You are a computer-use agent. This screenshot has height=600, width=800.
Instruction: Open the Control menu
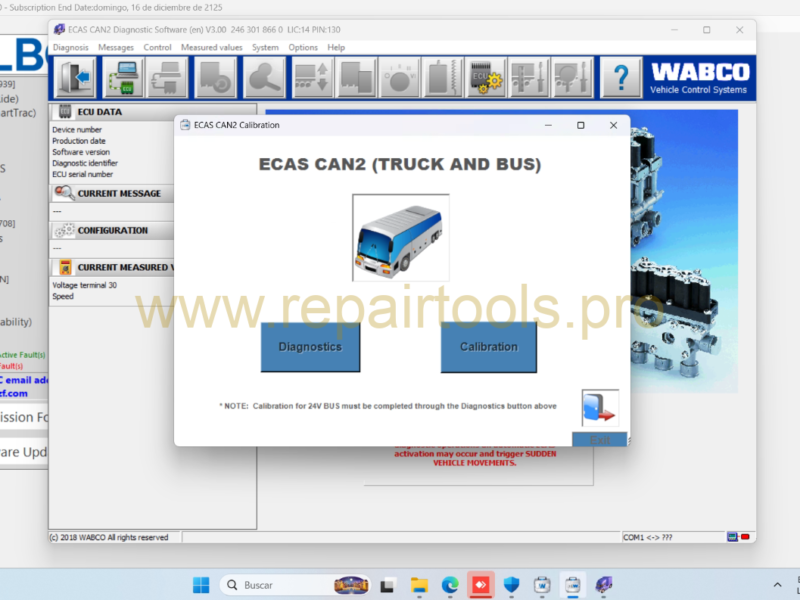157,47
